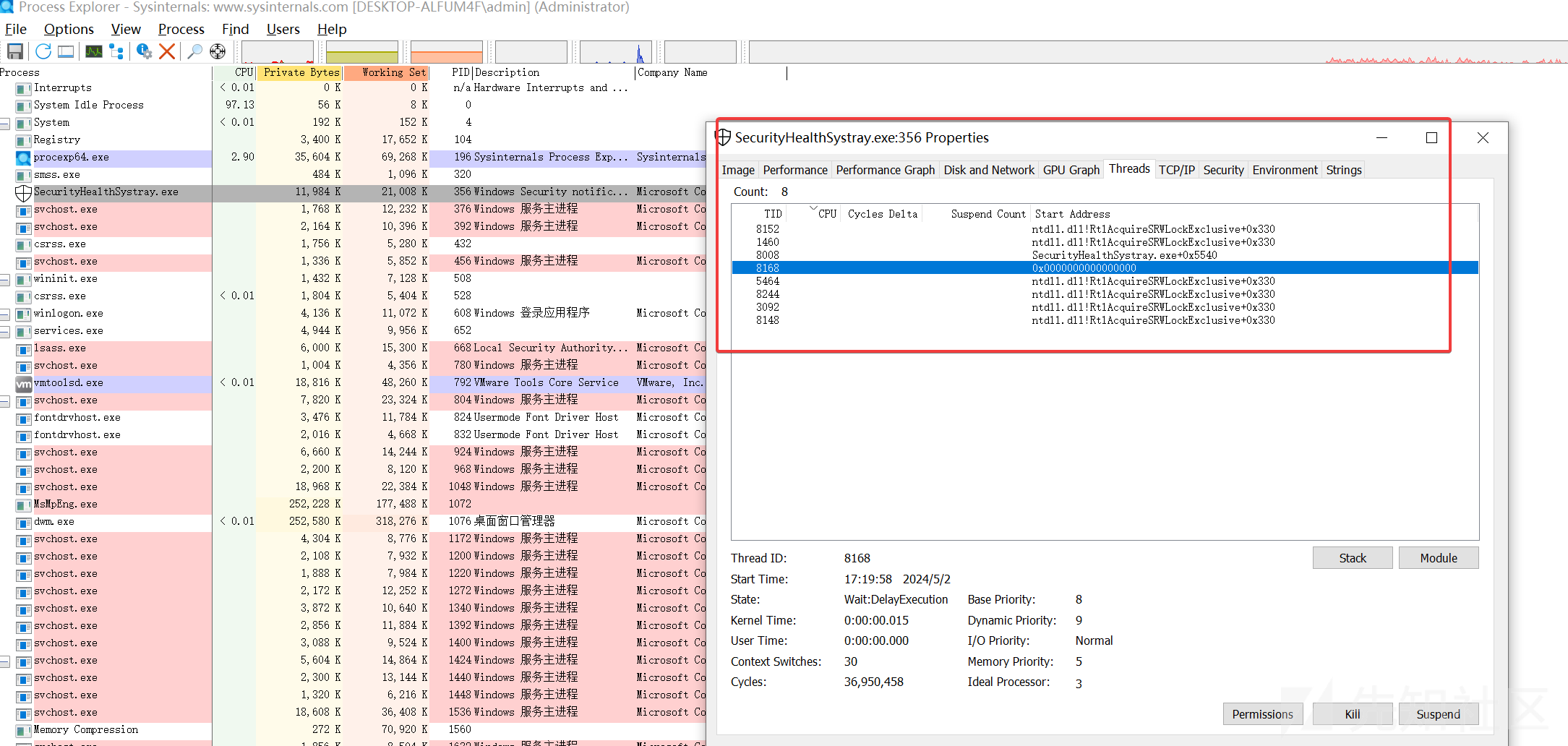Open the System Information graph icon
This screenshot has width=1568, height=746.
click(94, 51)
